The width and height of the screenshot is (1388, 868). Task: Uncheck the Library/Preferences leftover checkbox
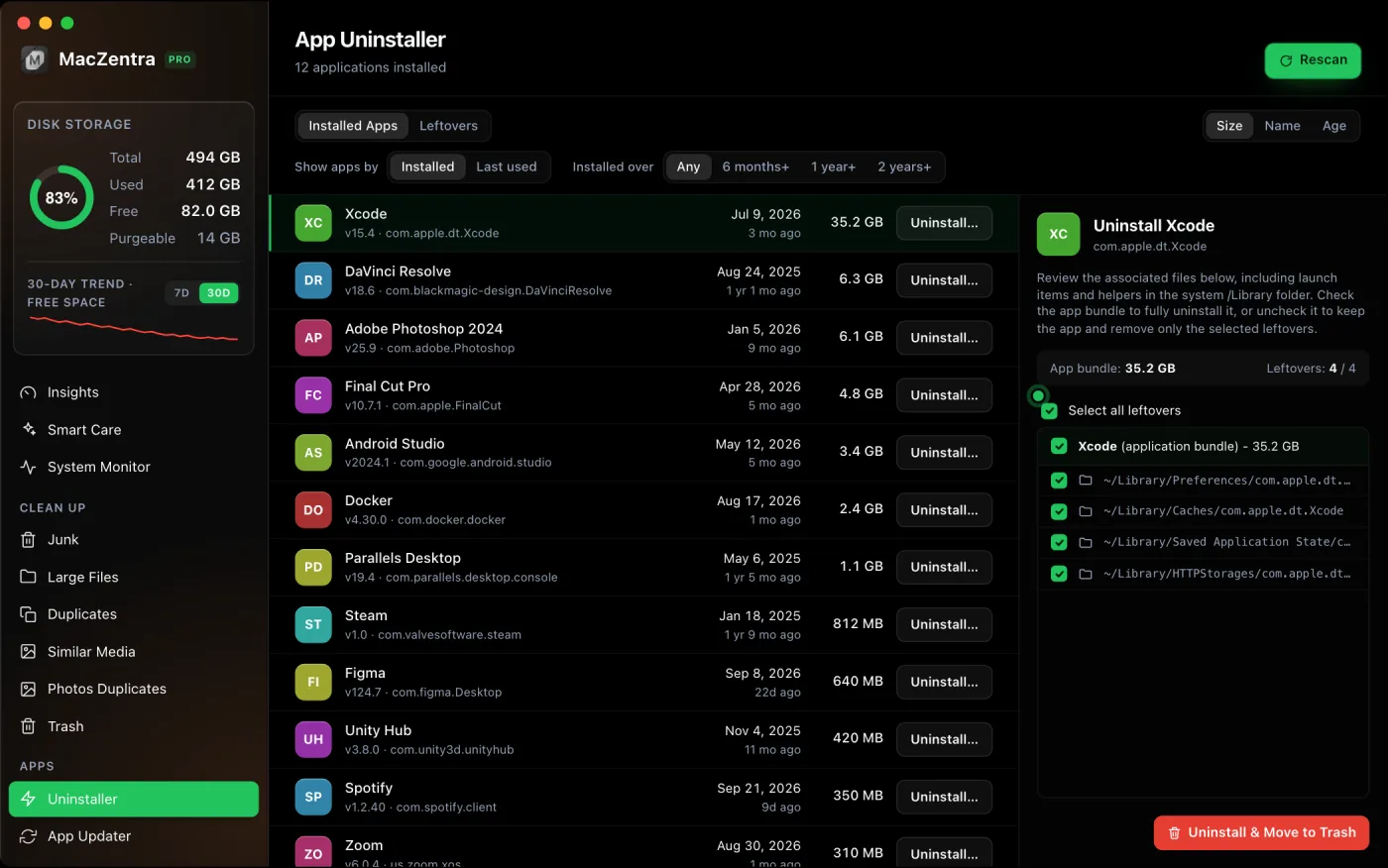[1059, 481]
